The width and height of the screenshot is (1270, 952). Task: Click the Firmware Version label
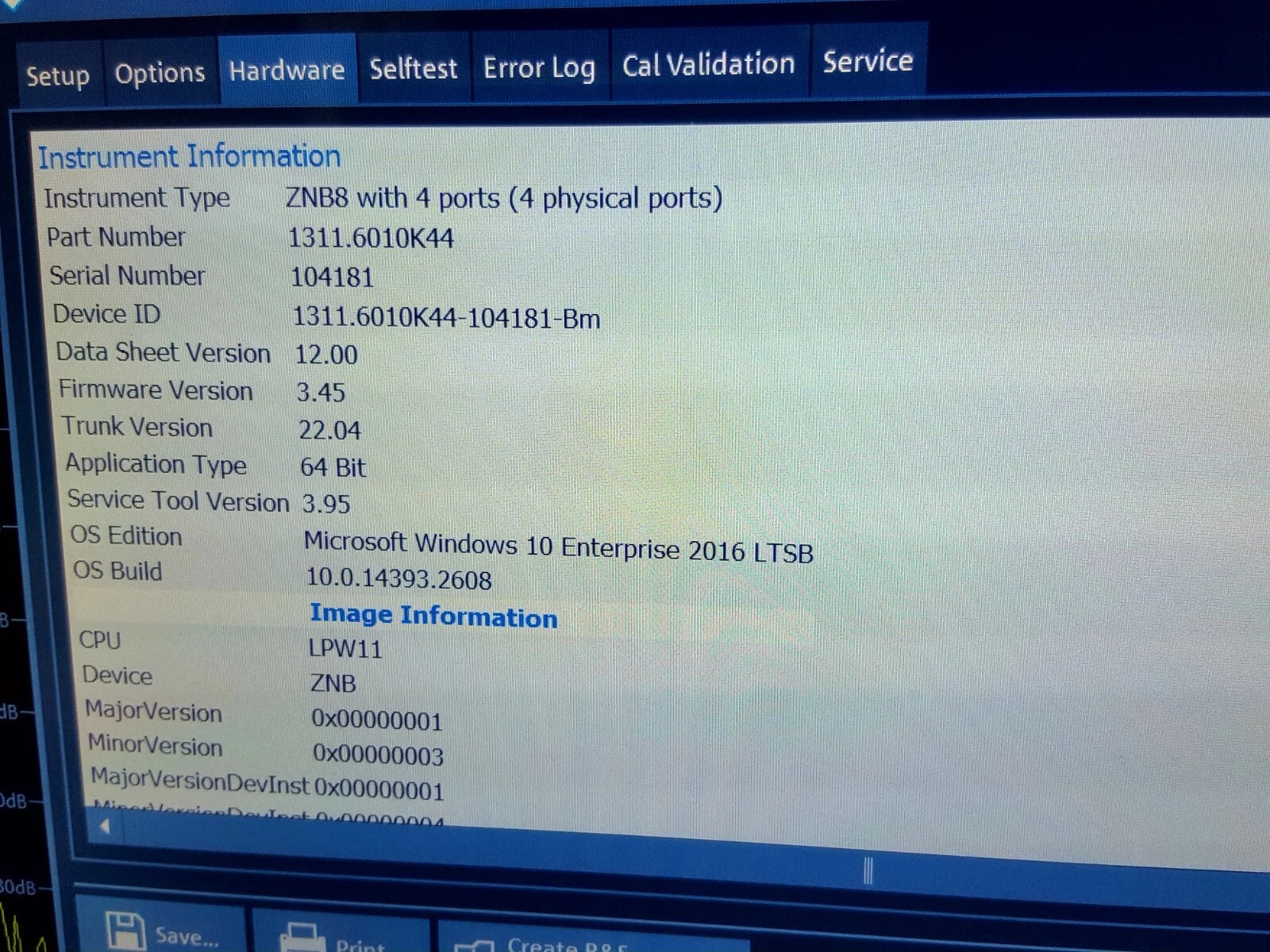tap(156, 390)
